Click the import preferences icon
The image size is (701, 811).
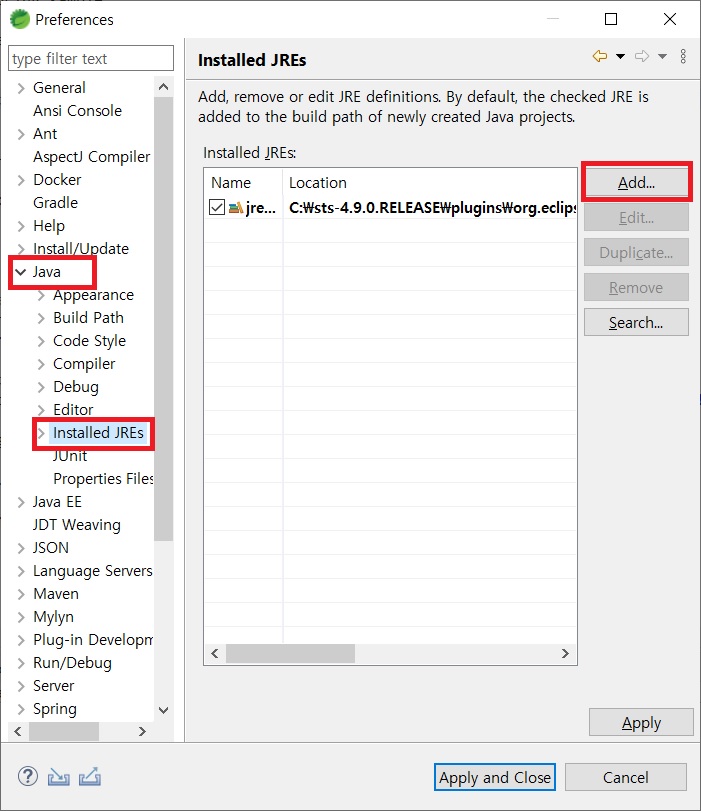58,776
